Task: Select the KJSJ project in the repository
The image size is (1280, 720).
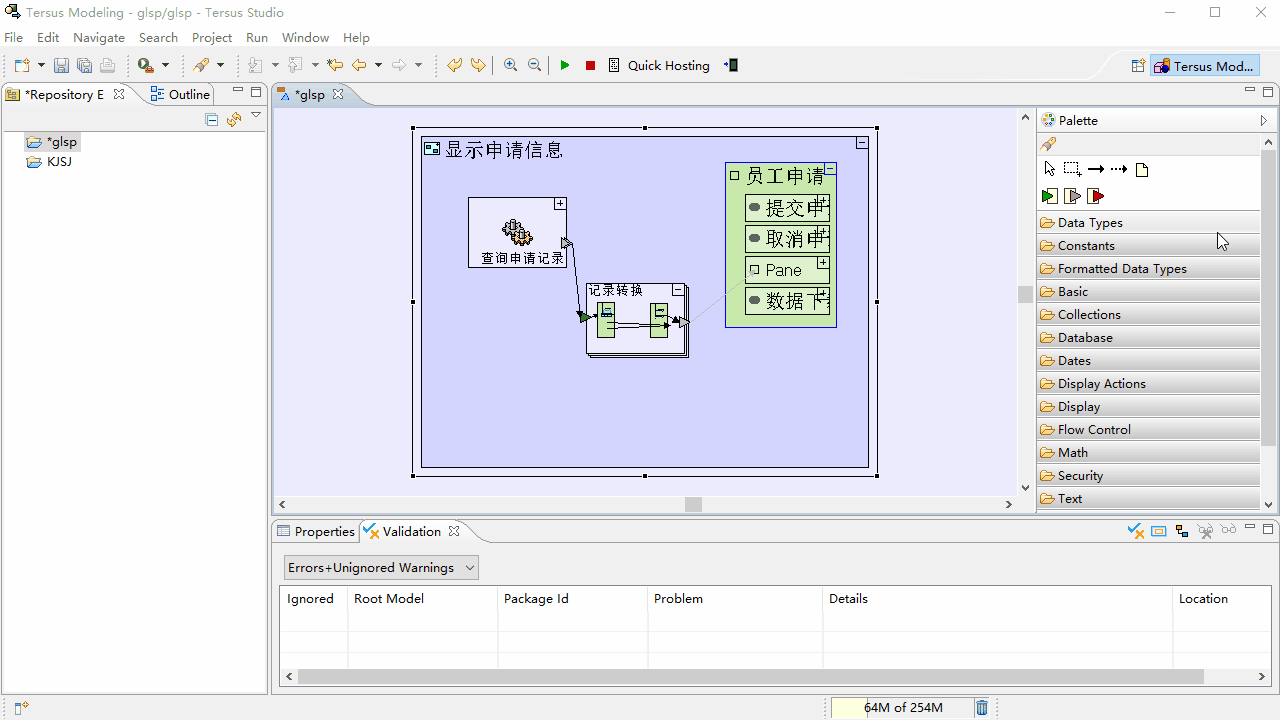Action: (50, 162)
